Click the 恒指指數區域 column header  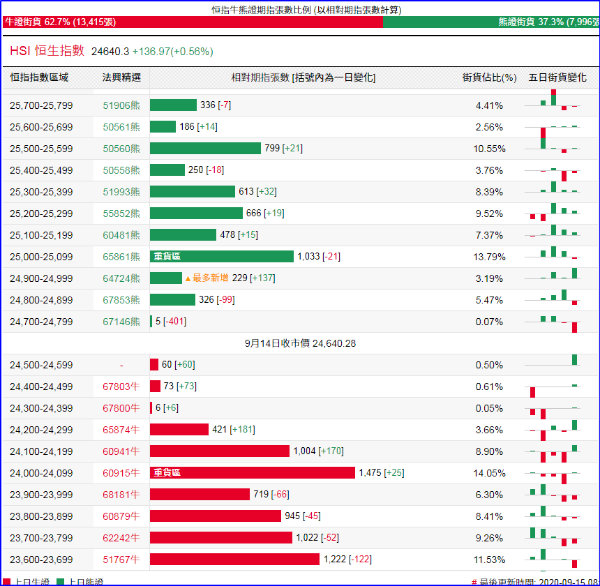click(x=39, y=77)
